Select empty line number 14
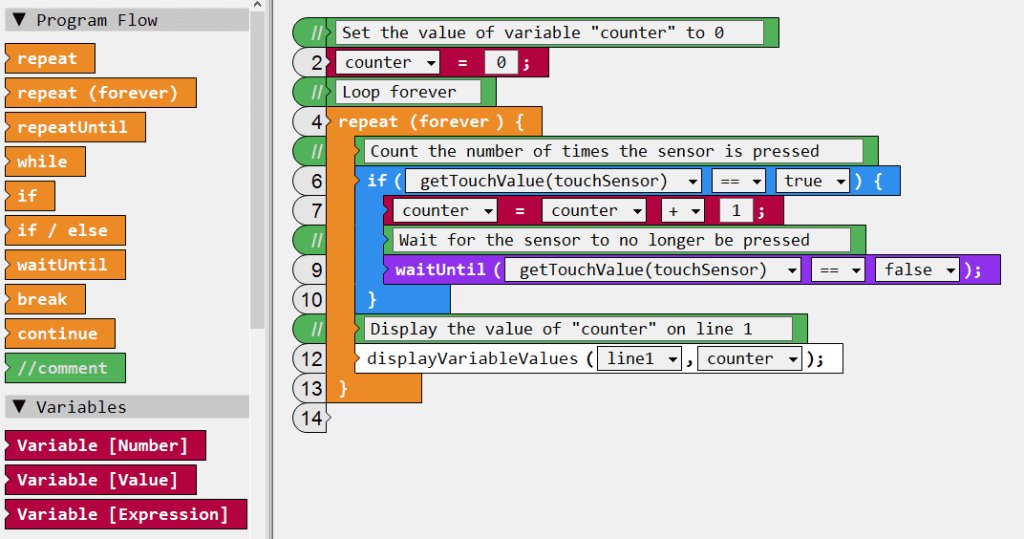The height and width of the screenshot is (539, 1024). 310,418
